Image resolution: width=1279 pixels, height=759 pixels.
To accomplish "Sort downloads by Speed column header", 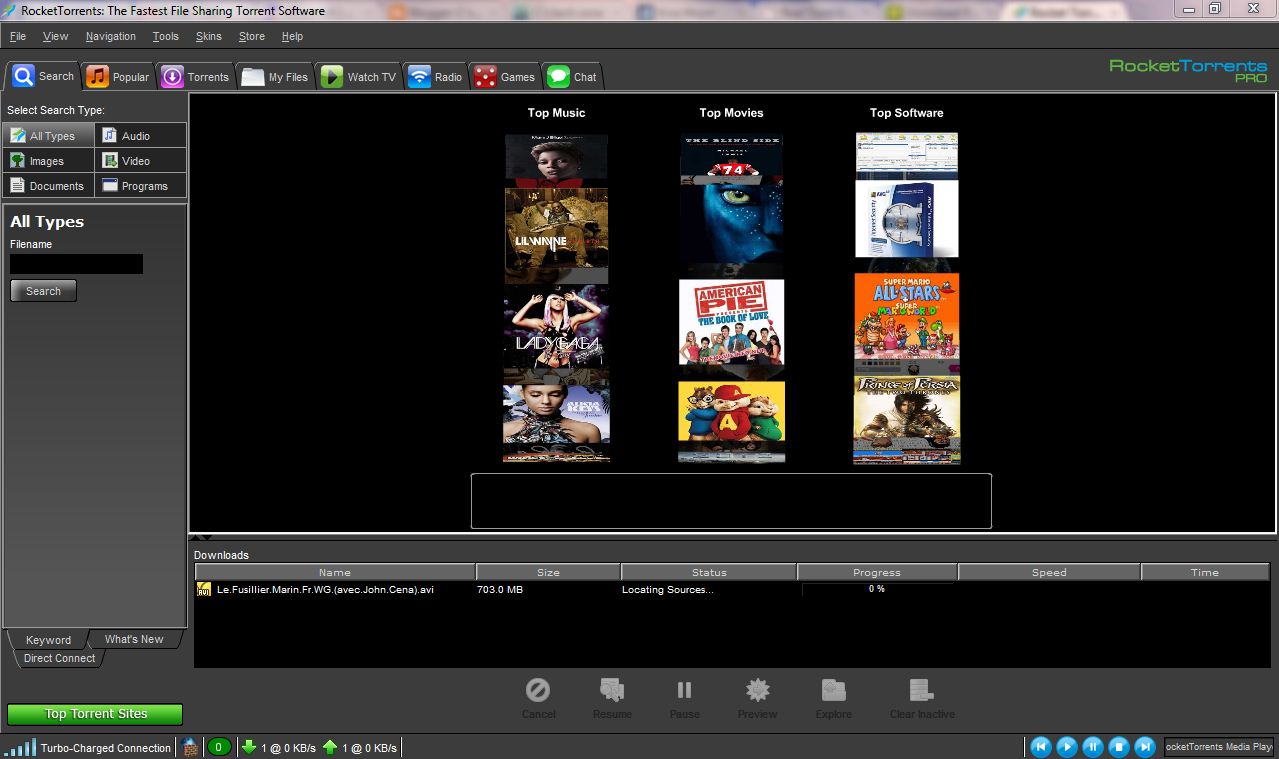I will pos(1049,572).
